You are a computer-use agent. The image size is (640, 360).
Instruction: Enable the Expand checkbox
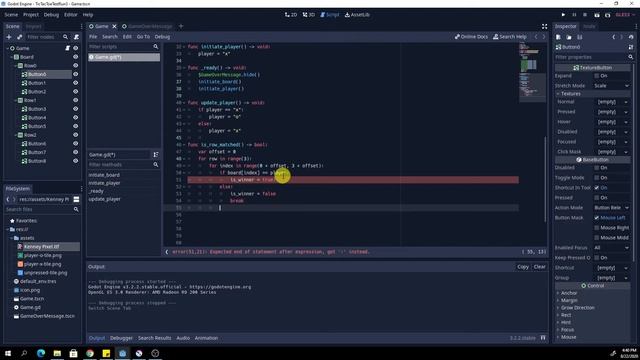597,76
